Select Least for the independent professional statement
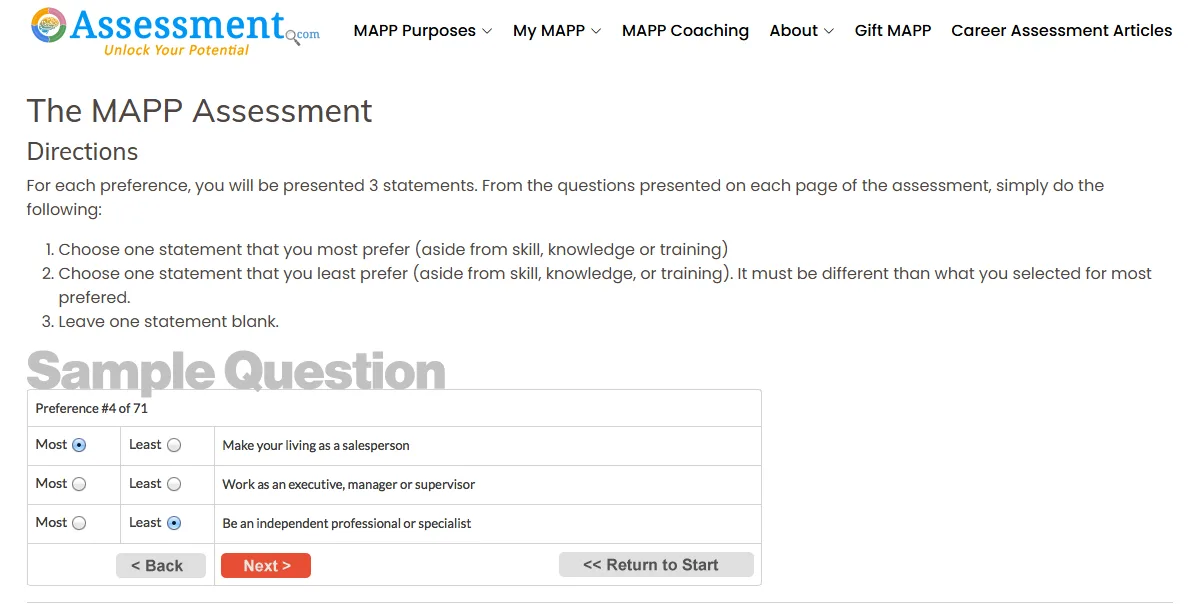The height and width of the screenshot is (610, 1195). tap(172, 523)
